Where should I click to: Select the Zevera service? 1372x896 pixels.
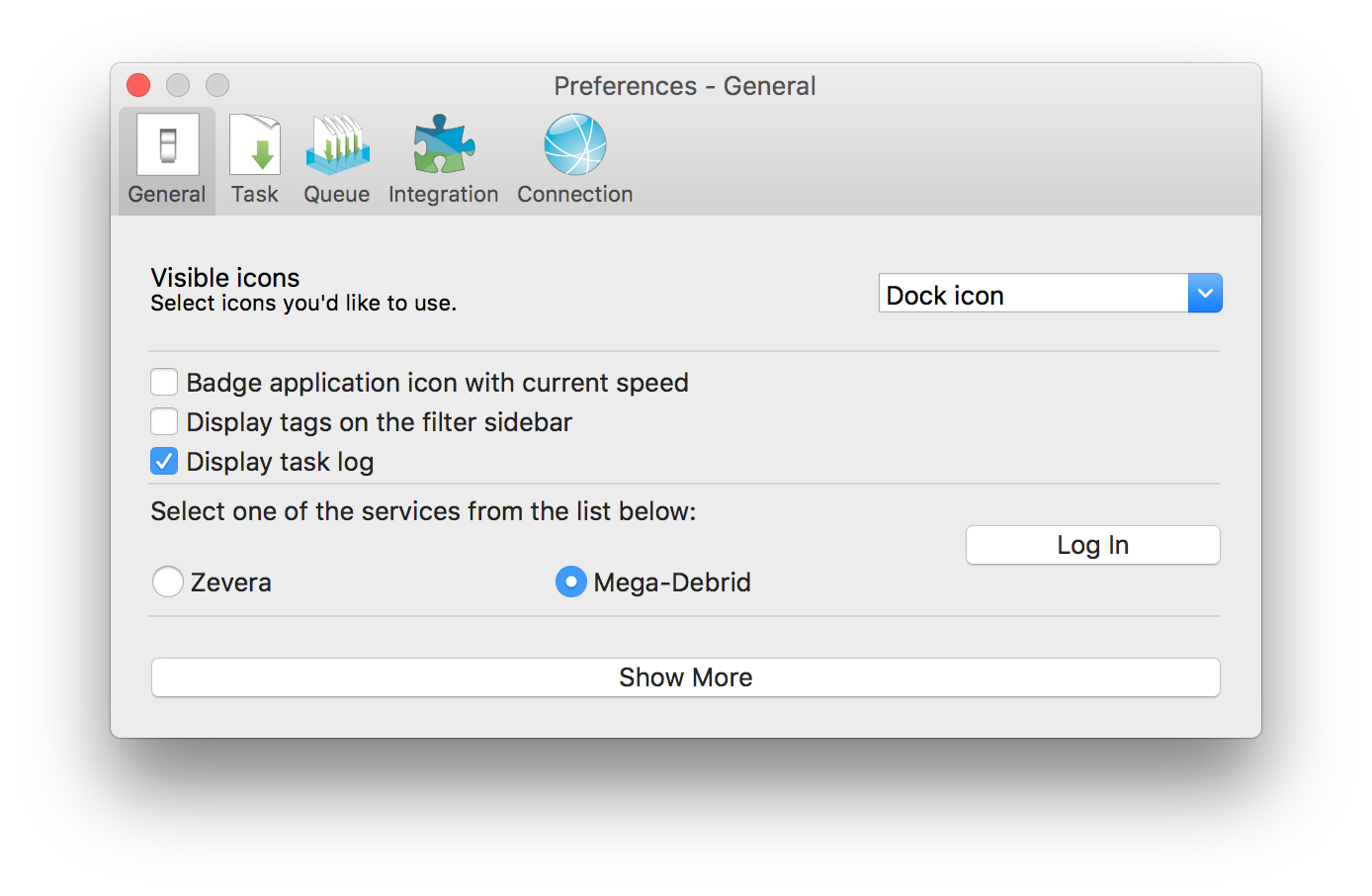168,582
